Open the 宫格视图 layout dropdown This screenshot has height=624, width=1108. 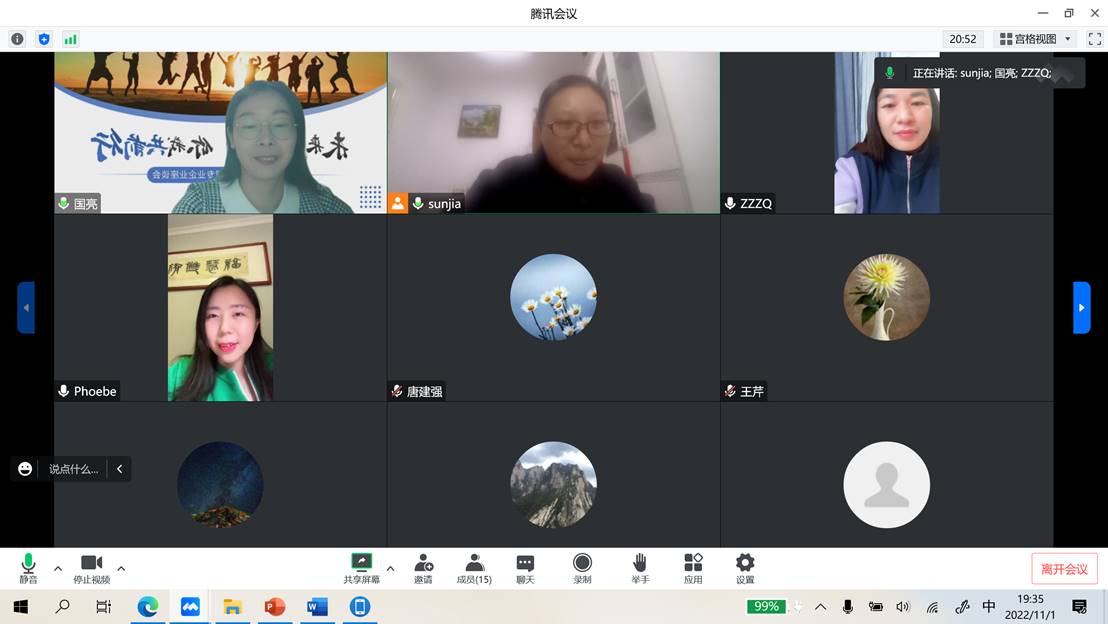tap(1035, 39)
